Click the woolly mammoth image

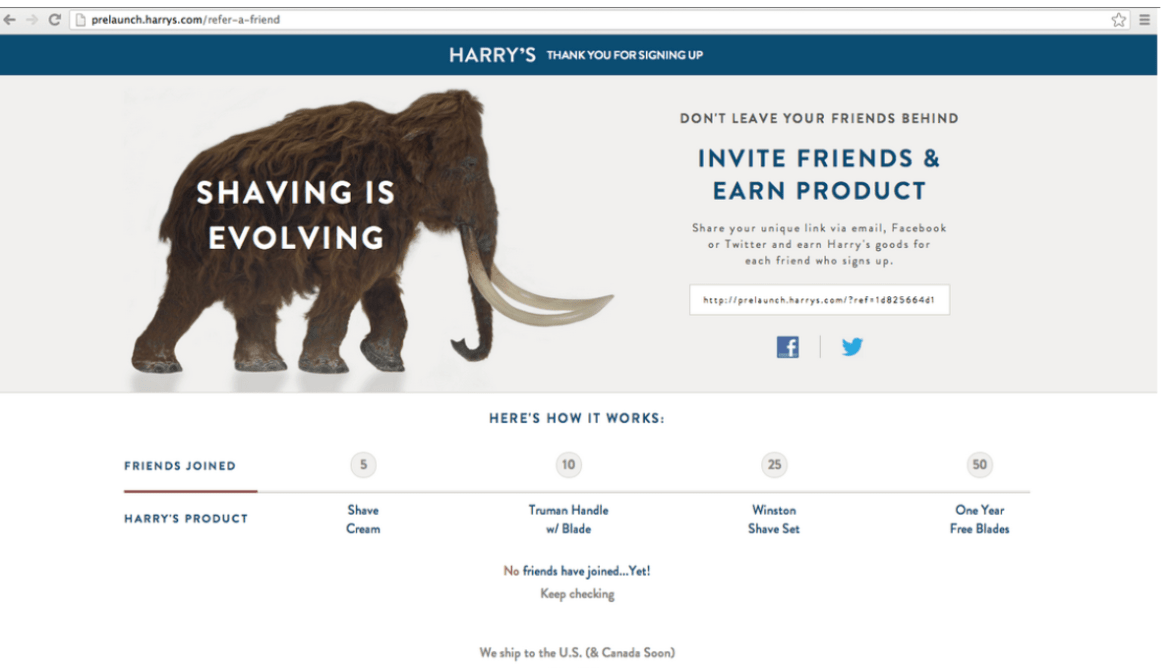click(371, 234)
